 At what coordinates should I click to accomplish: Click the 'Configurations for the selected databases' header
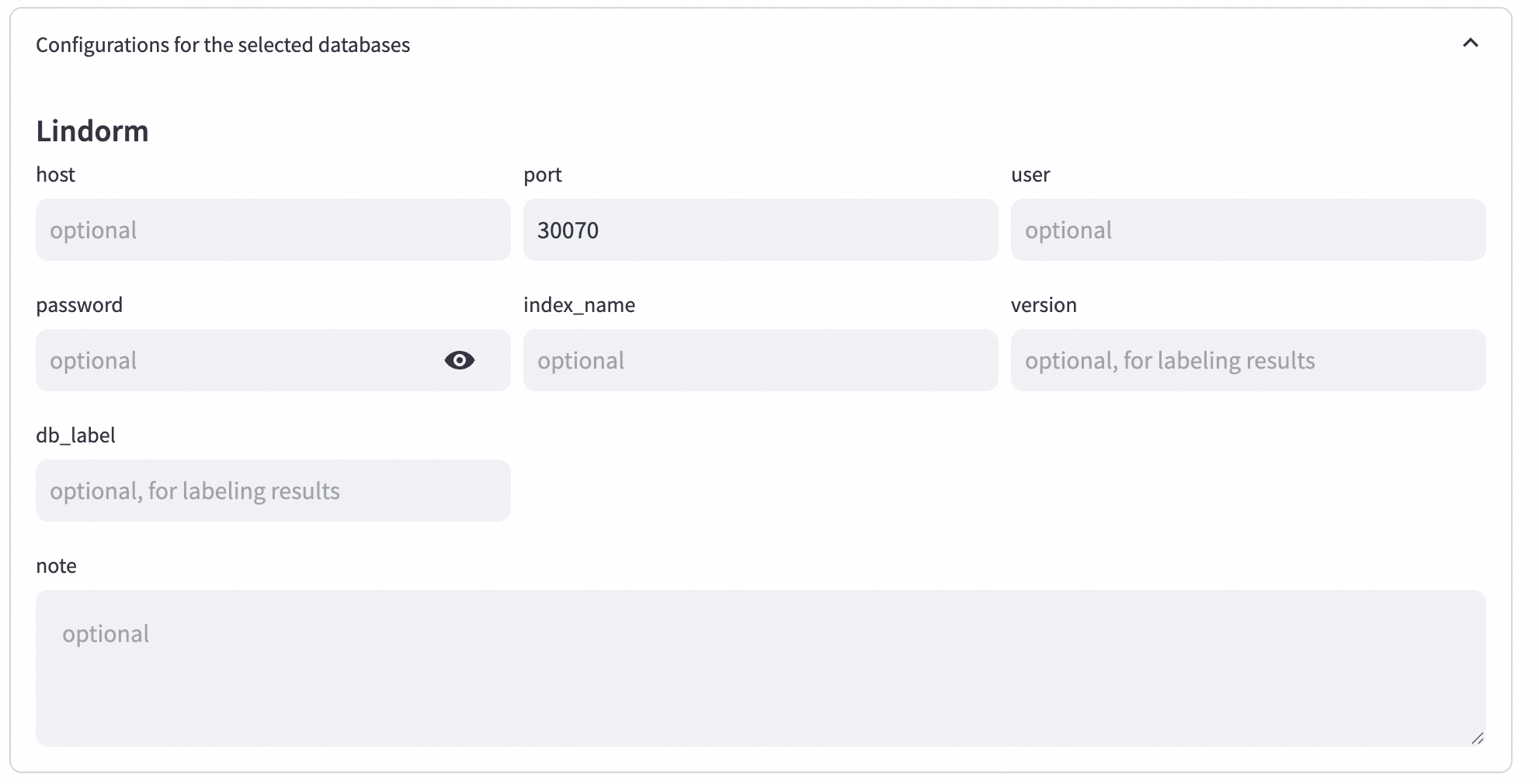[223, 45]
